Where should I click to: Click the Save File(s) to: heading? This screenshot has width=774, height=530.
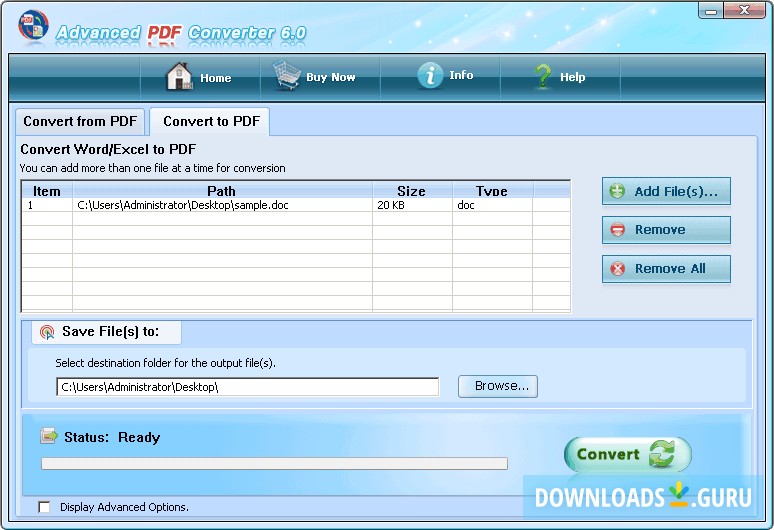111,332
